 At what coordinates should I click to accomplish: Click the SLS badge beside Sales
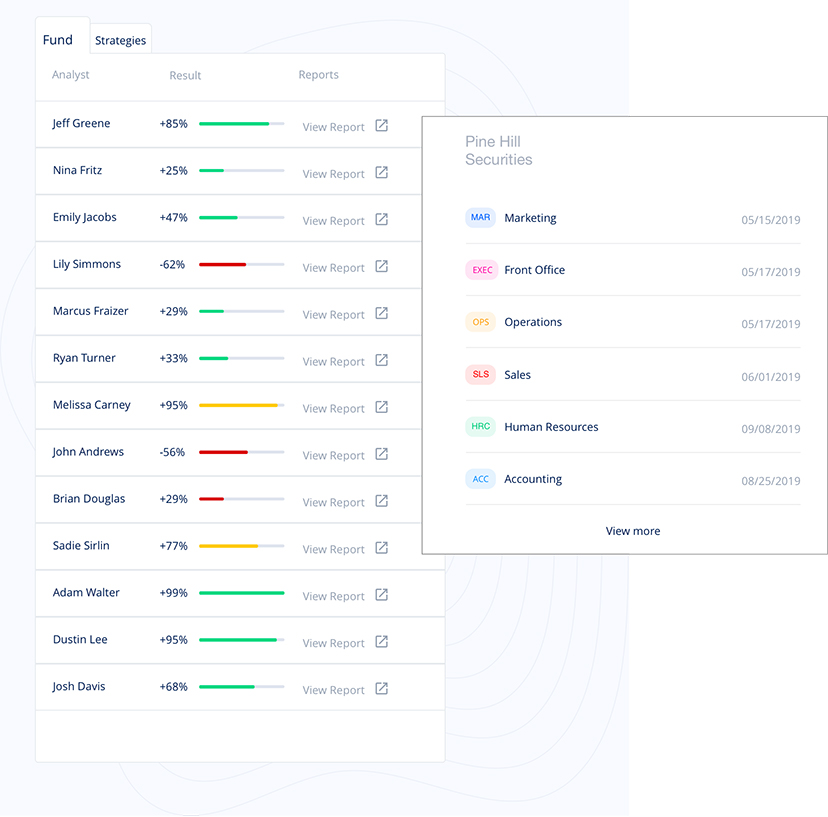[481, 375]
